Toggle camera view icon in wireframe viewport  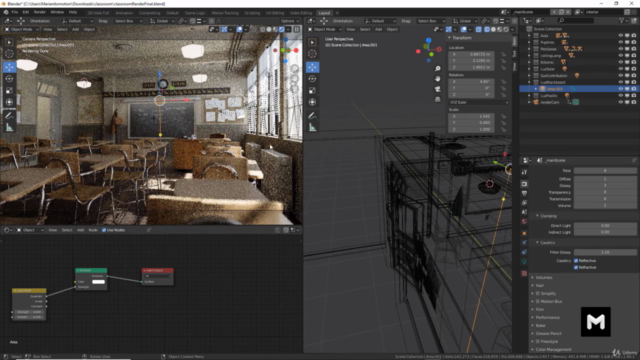click(x=438, y=89)
